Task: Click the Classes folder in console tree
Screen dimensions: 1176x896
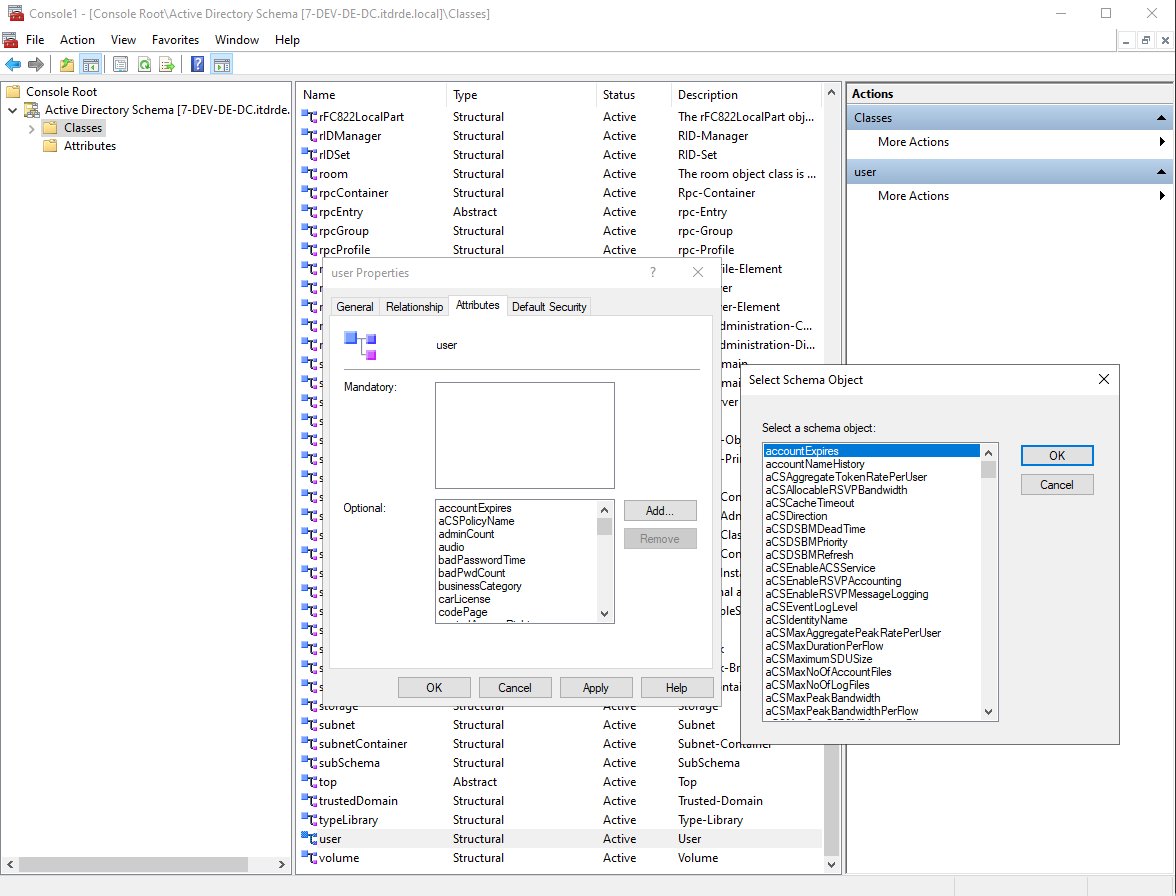Action: pos(74,128)
